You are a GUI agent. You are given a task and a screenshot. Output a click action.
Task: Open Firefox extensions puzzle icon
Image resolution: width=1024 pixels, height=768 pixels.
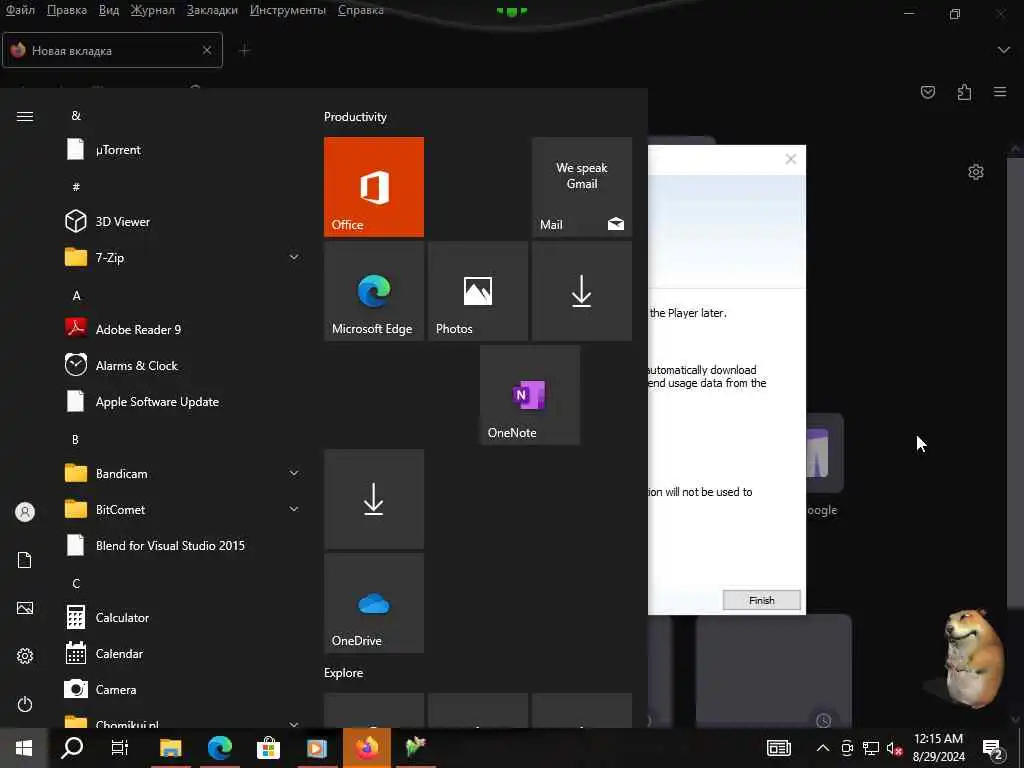[x=964, y=92]
